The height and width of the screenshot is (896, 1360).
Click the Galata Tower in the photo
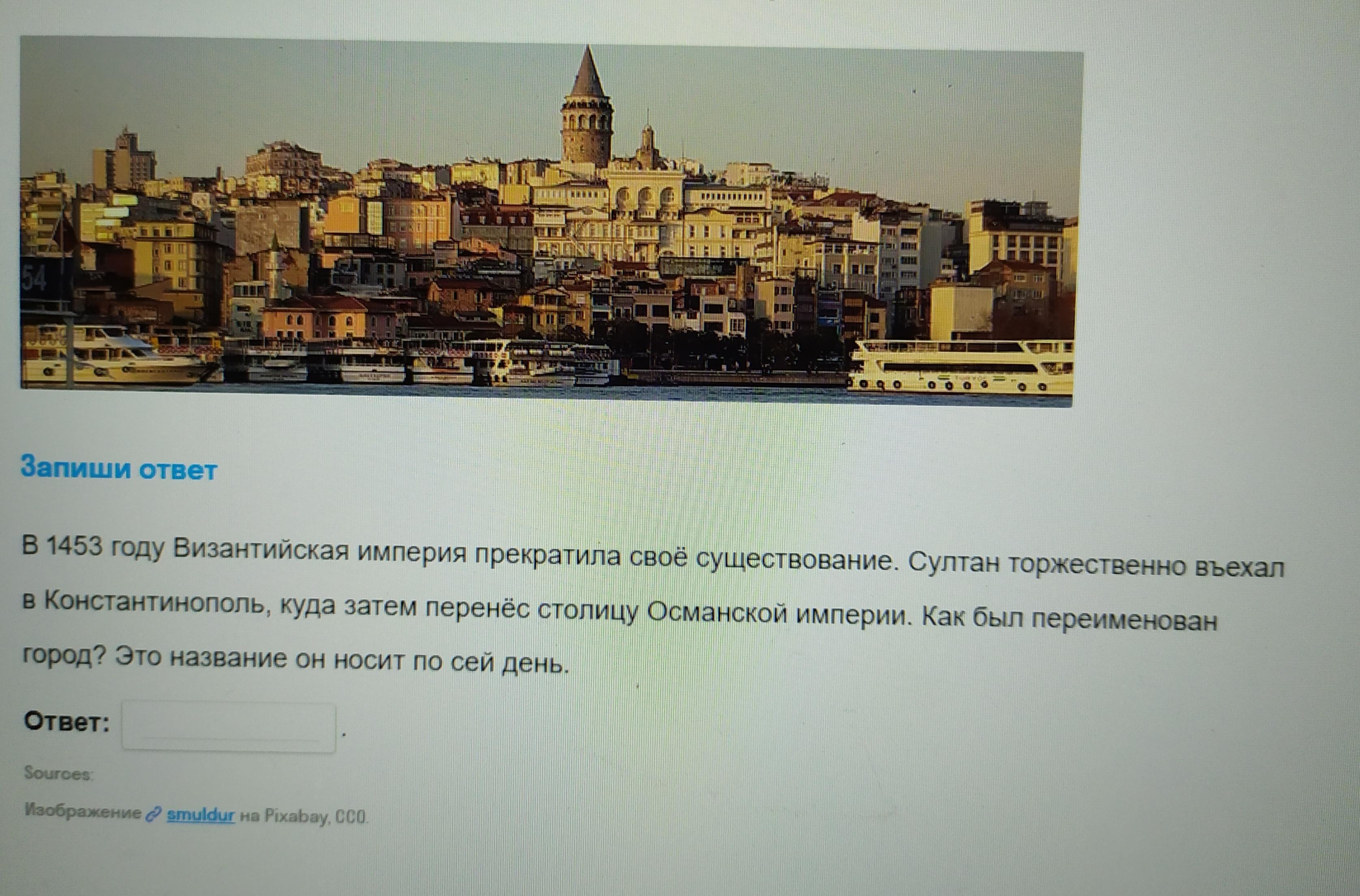587,114
